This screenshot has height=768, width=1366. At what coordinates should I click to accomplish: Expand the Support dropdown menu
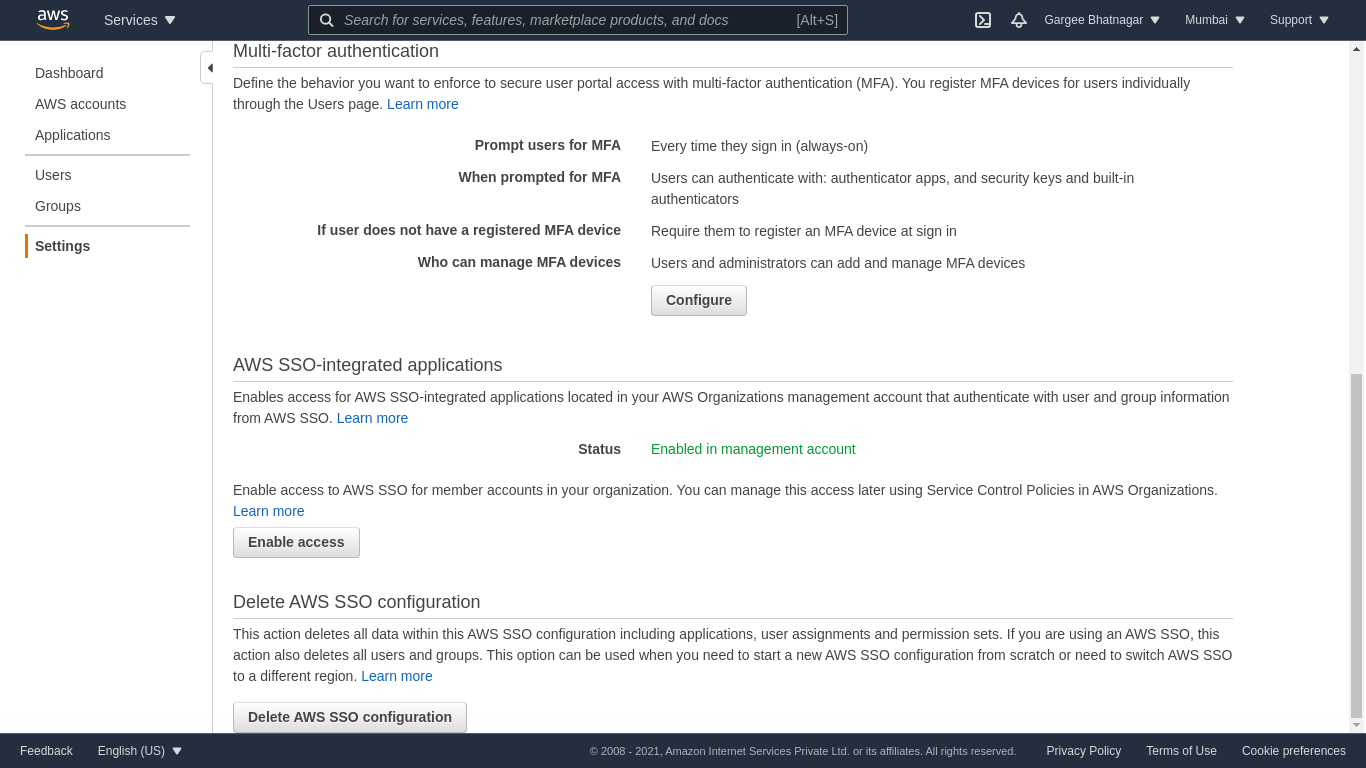[1299, 20]
